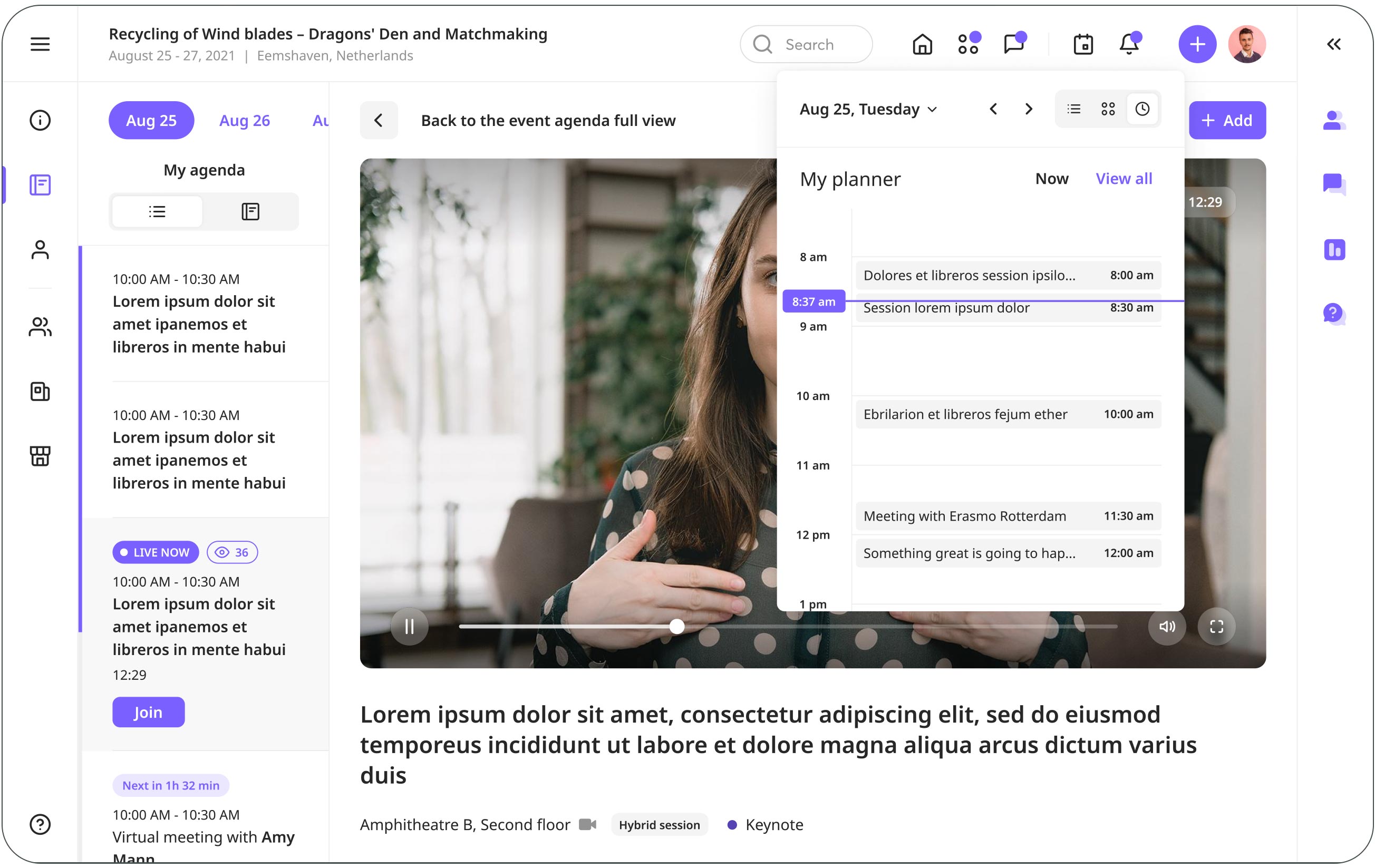Switch My agenda to list view
Viewport: 1375px width, 868px height.
(157, 212)
